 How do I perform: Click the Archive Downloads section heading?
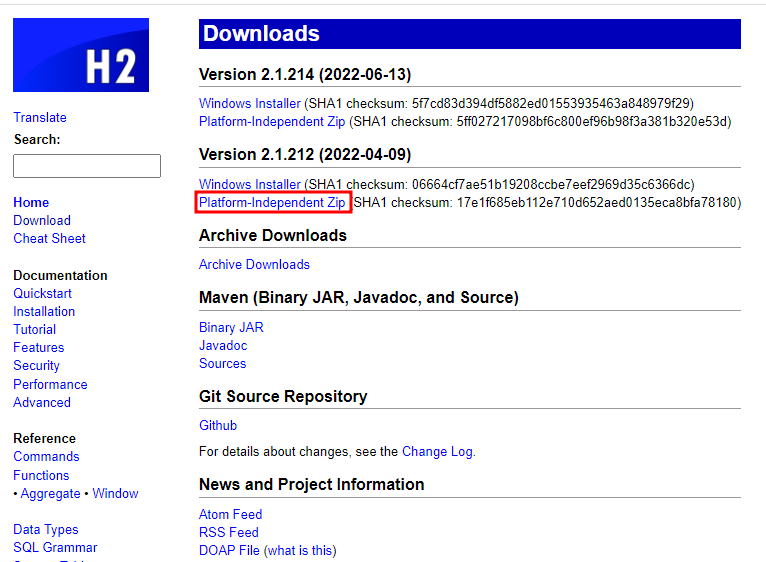(x=273, y=236)
